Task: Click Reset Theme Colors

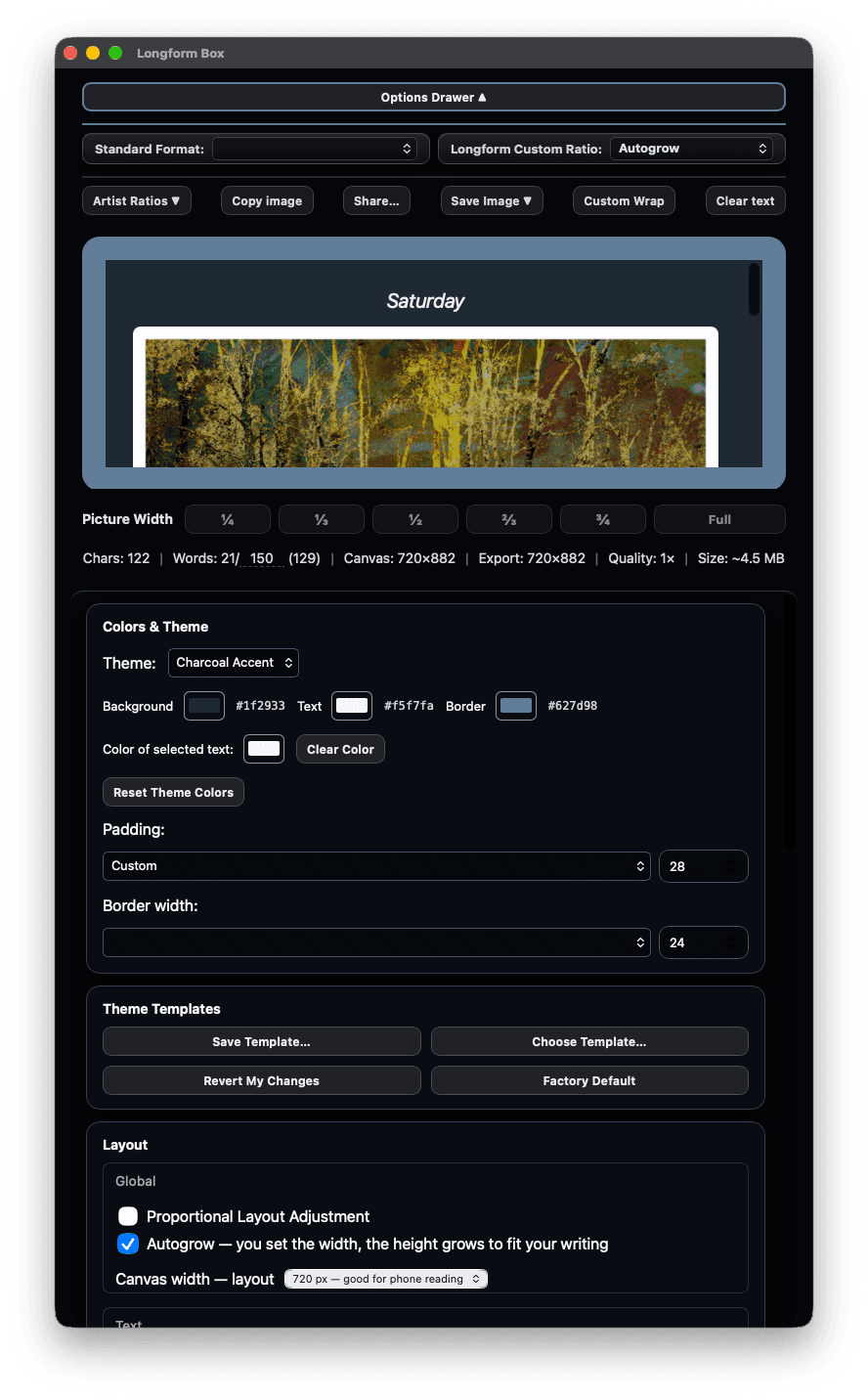Action: (173, 792)
